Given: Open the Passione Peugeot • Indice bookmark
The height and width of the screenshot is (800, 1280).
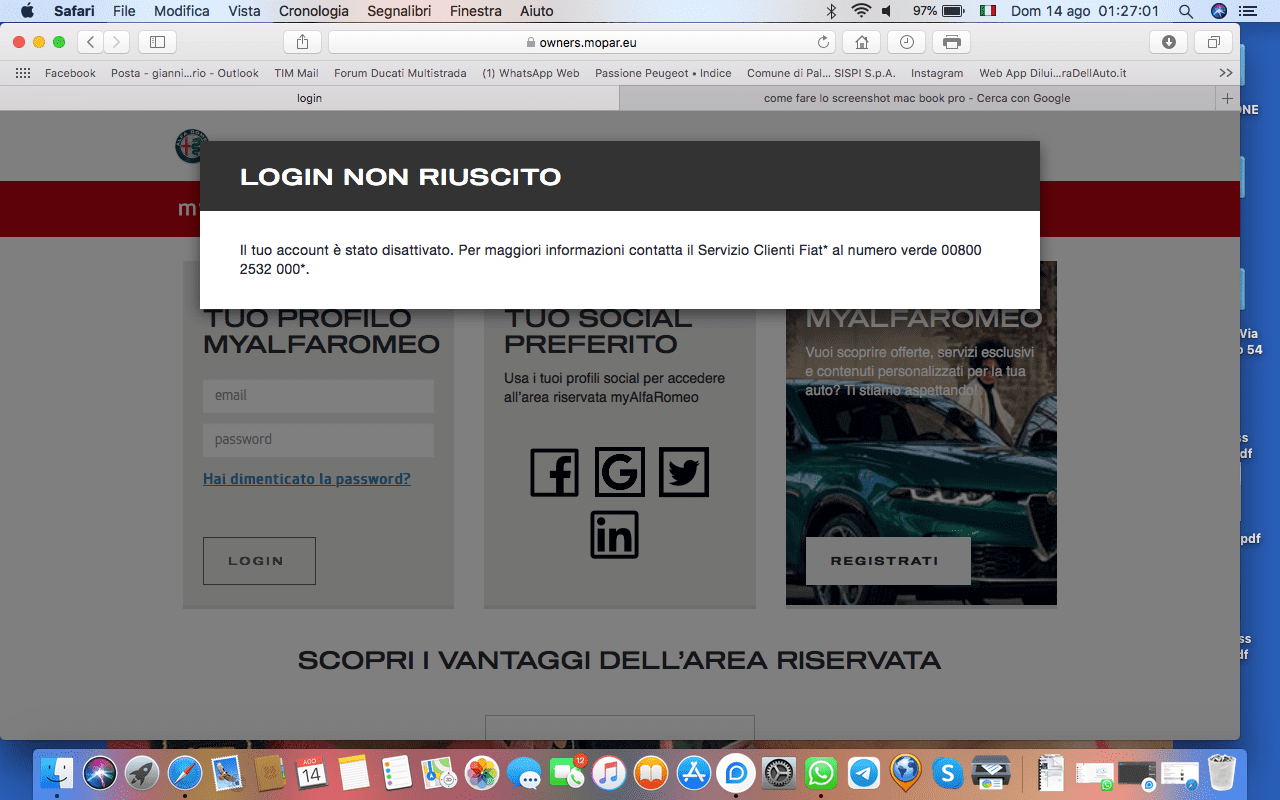Looking at the screenshot, I should pyautogui.click(x=663, y=73).
